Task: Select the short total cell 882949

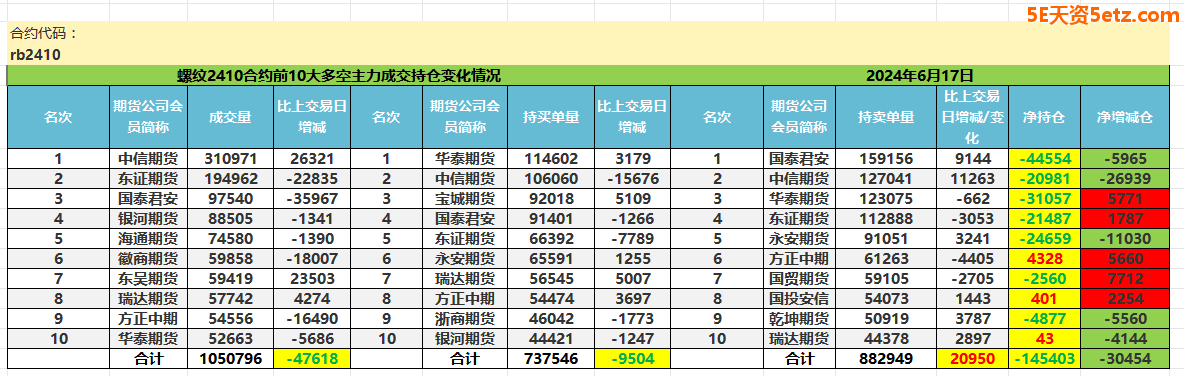Action: (x=886, y=358)
